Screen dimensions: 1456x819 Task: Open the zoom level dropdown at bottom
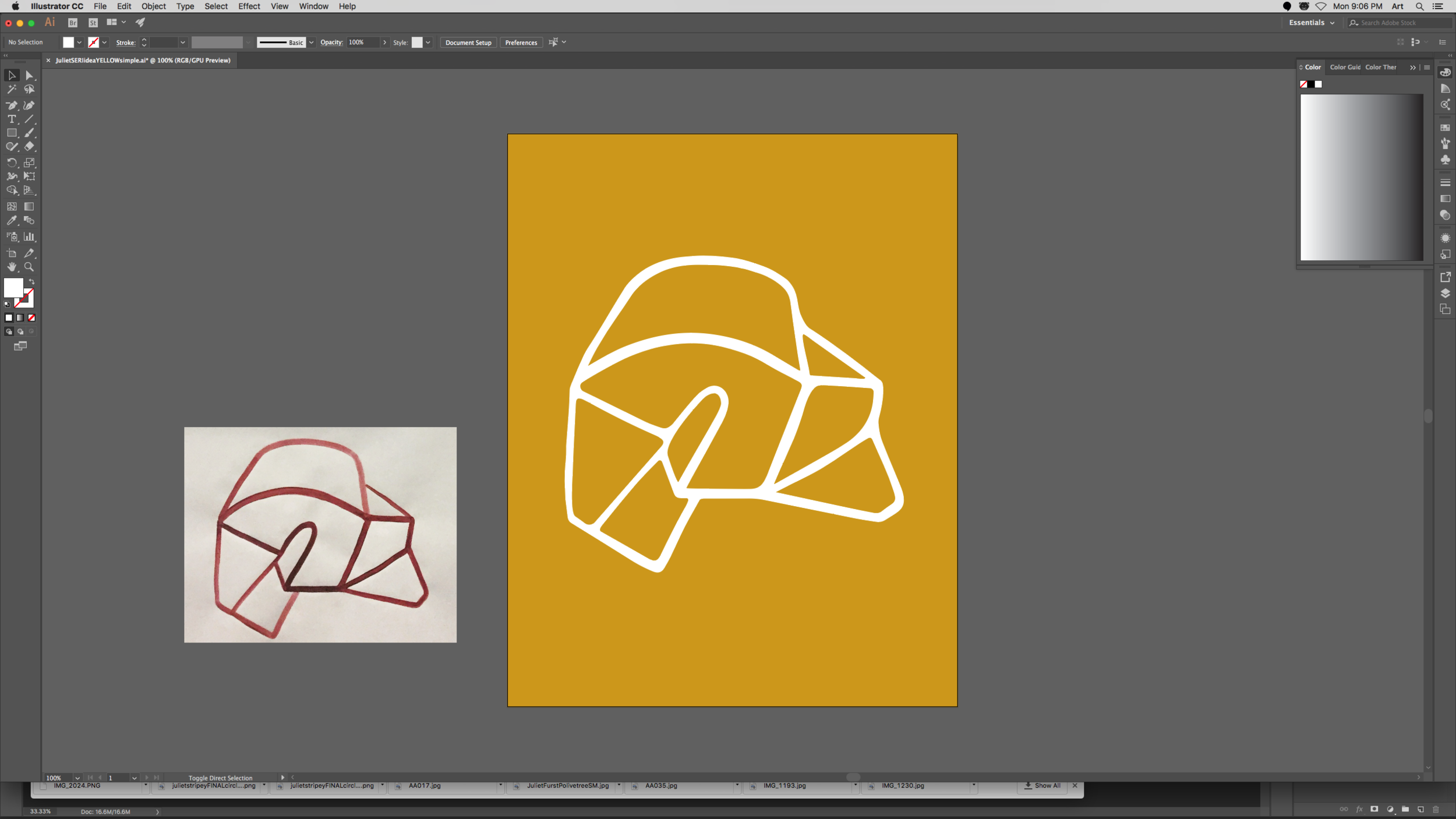(x=77, y=778)
